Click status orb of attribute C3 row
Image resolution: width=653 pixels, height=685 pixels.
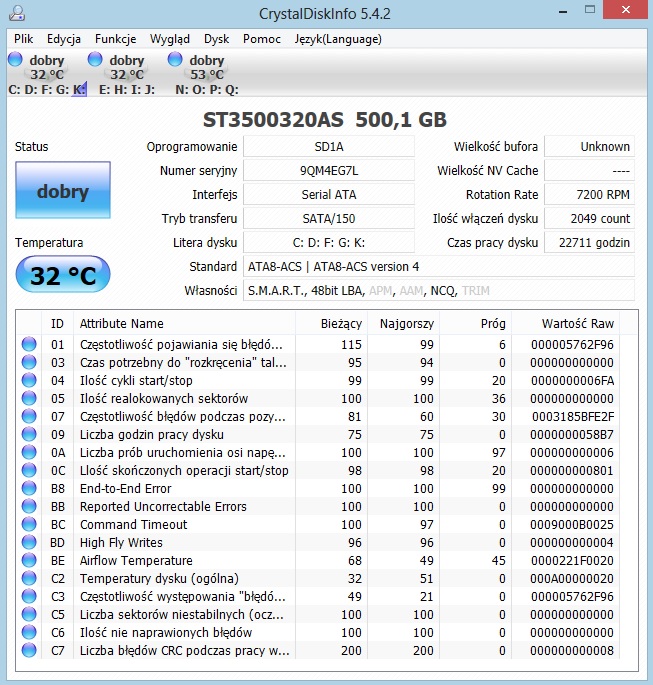[x=29, y=596]
